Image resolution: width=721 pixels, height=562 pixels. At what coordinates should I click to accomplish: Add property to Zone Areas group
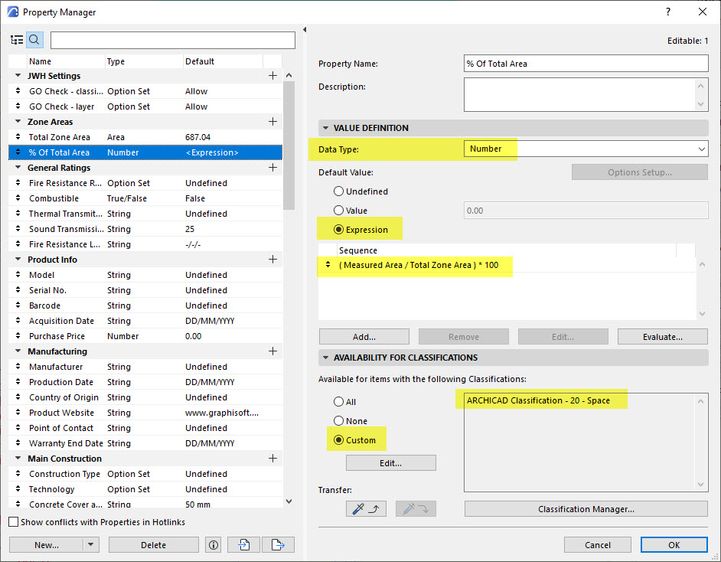[x=273, y=121]
